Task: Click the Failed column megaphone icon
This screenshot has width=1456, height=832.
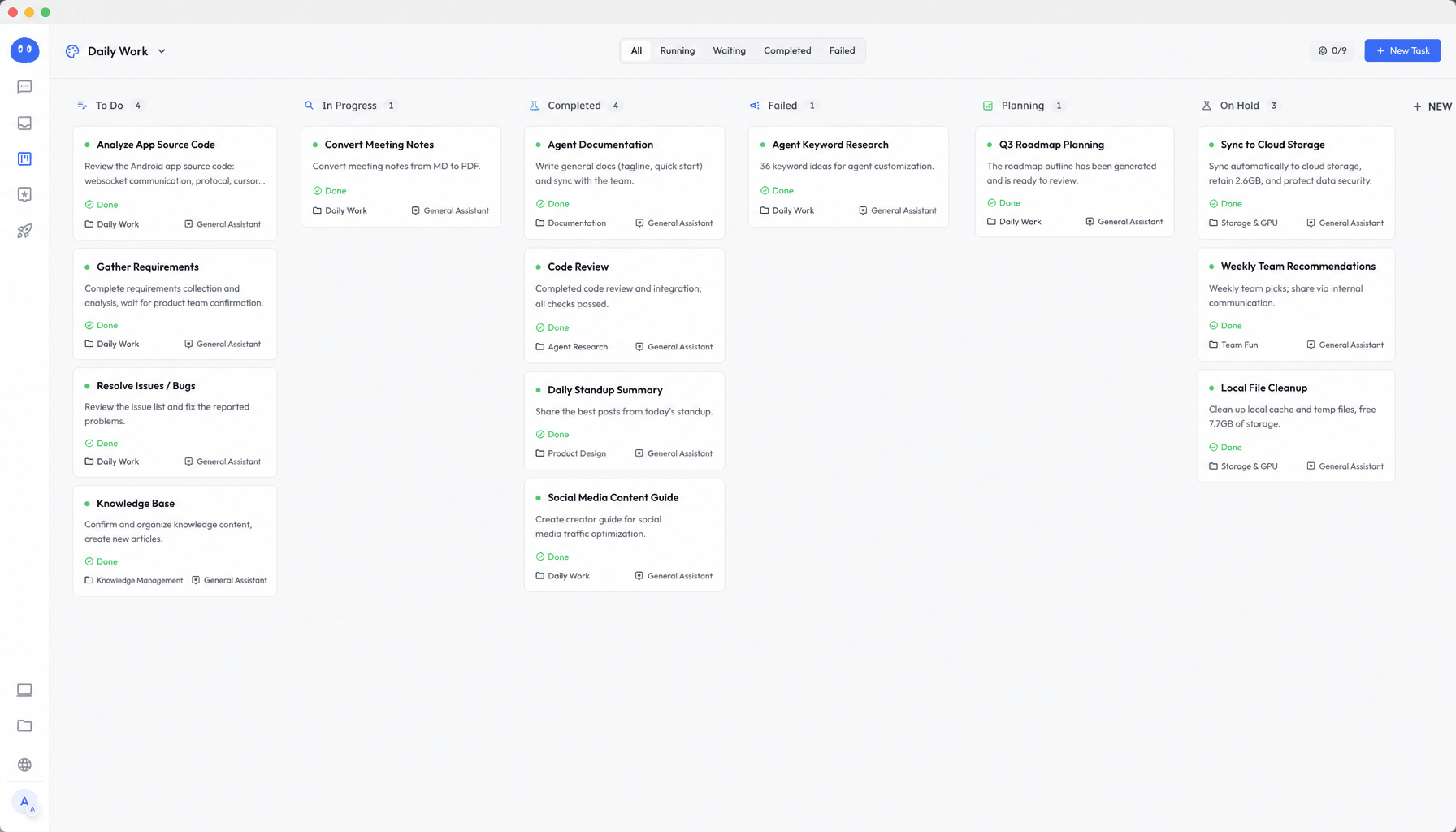Action: tap(755, 106)
